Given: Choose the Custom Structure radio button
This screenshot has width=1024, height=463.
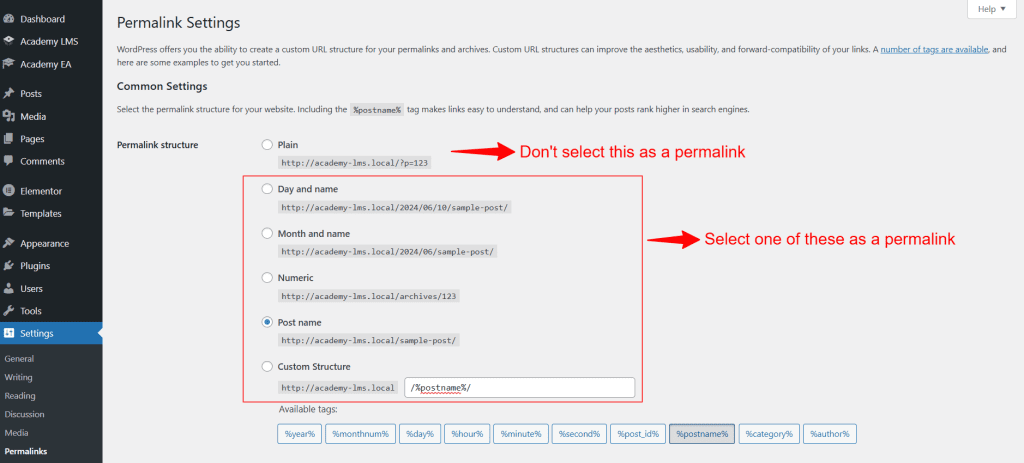Looking at the screenshot, I should (266, 366).
